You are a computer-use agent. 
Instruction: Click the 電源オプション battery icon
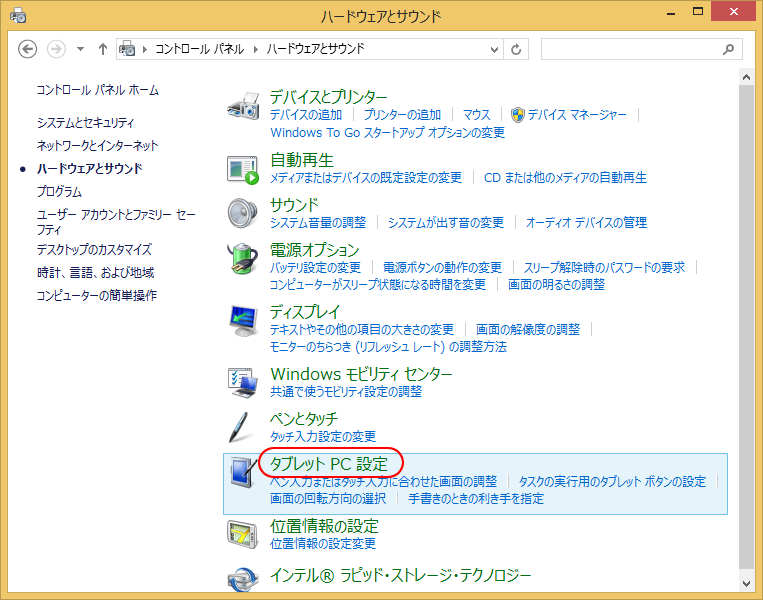click(243, 258)
